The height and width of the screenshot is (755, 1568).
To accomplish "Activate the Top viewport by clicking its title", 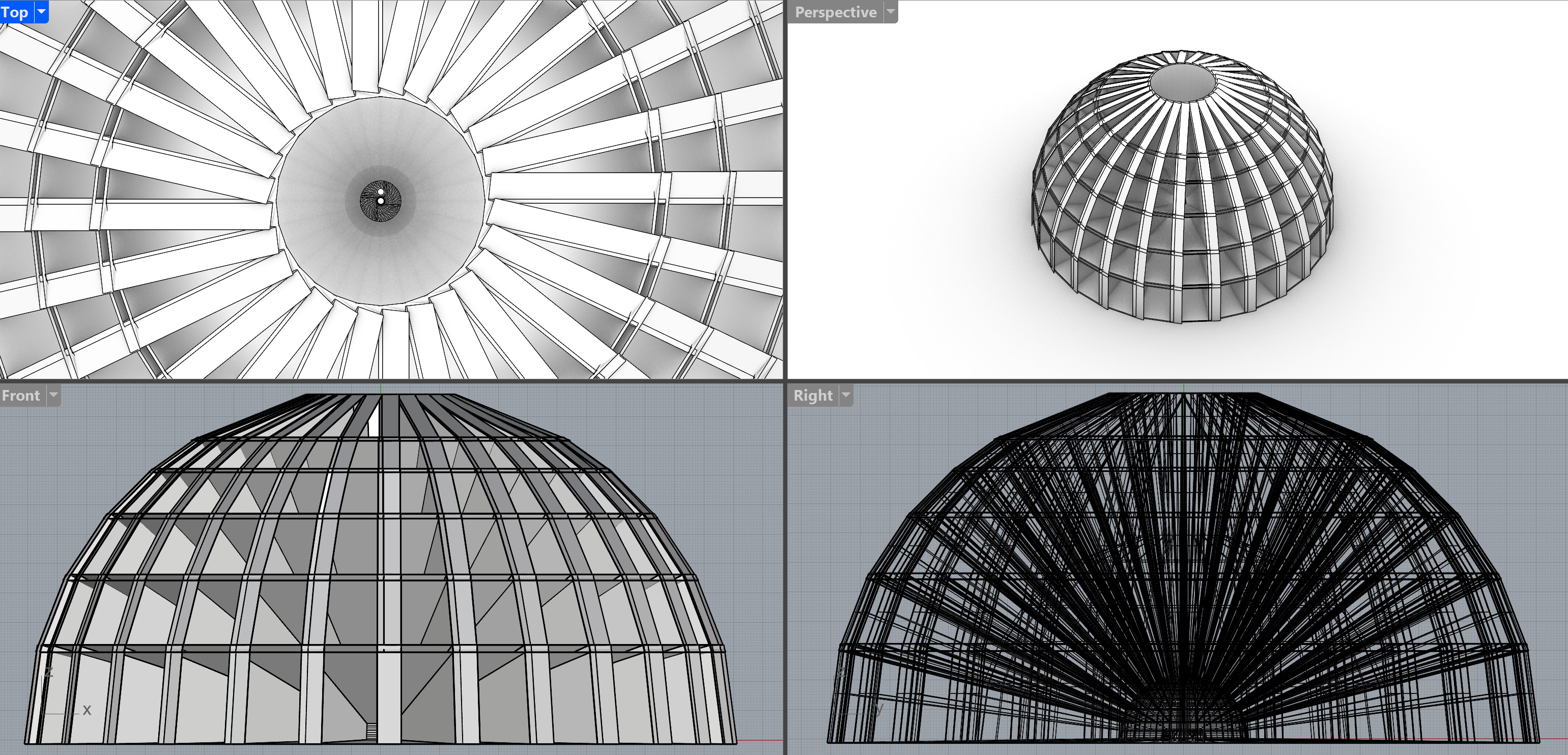I will coord(13,11).
